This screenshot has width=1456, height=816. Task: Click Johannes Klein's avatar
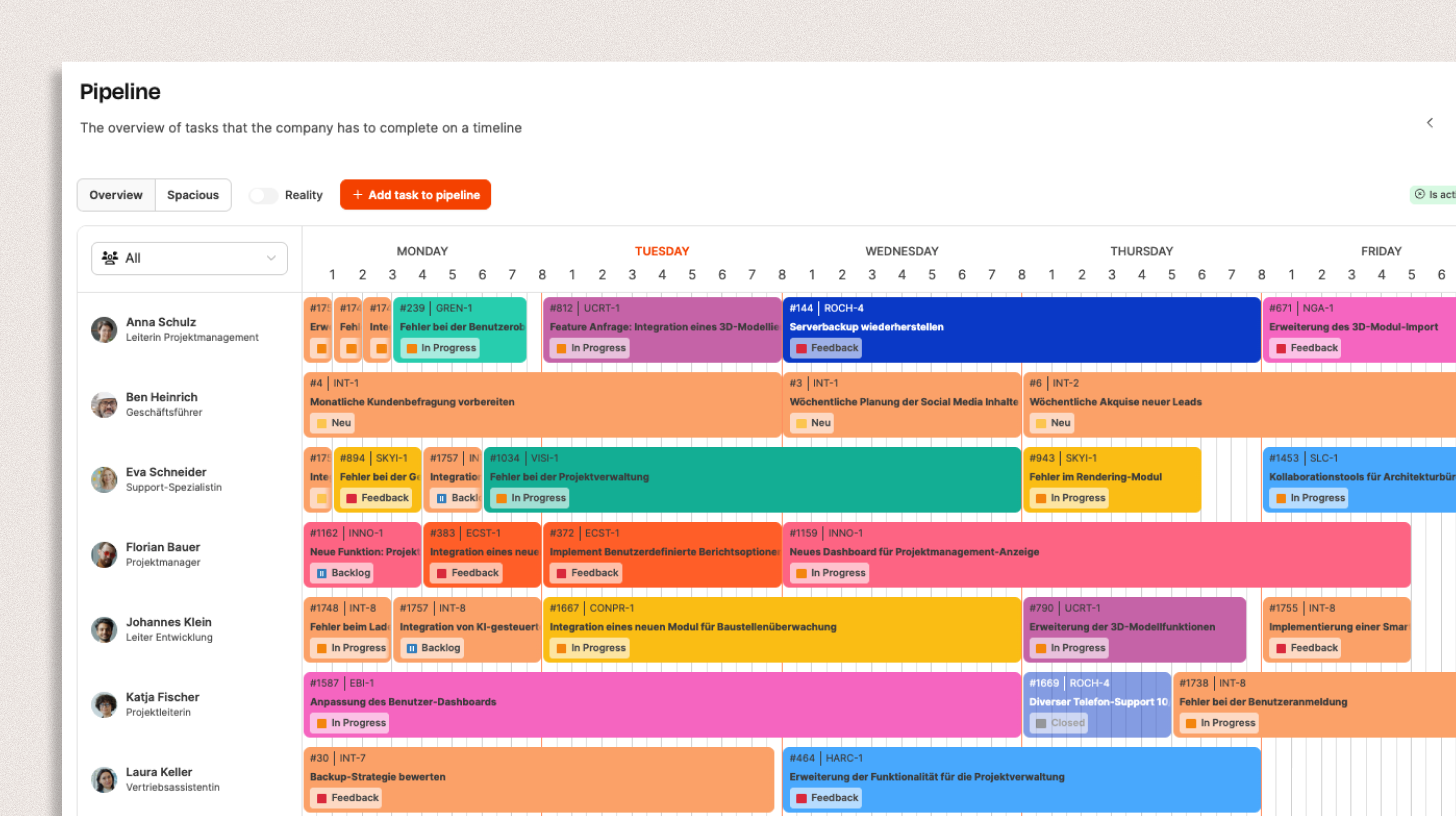click(104, 630)
